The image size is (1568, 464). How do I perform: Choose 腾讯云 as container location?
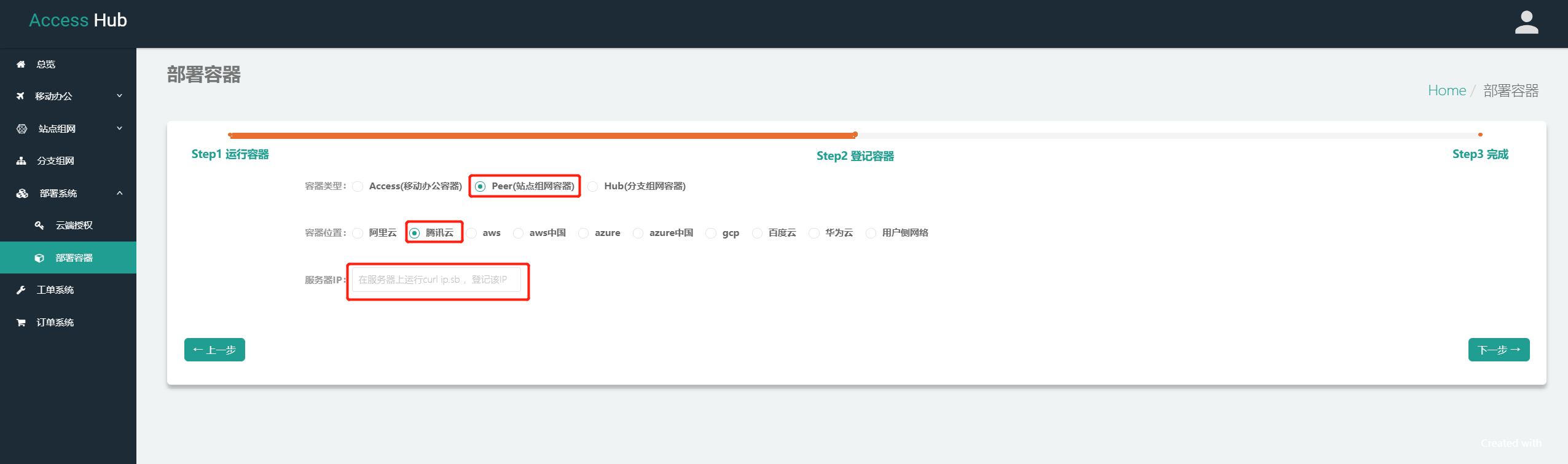point(415,233)
